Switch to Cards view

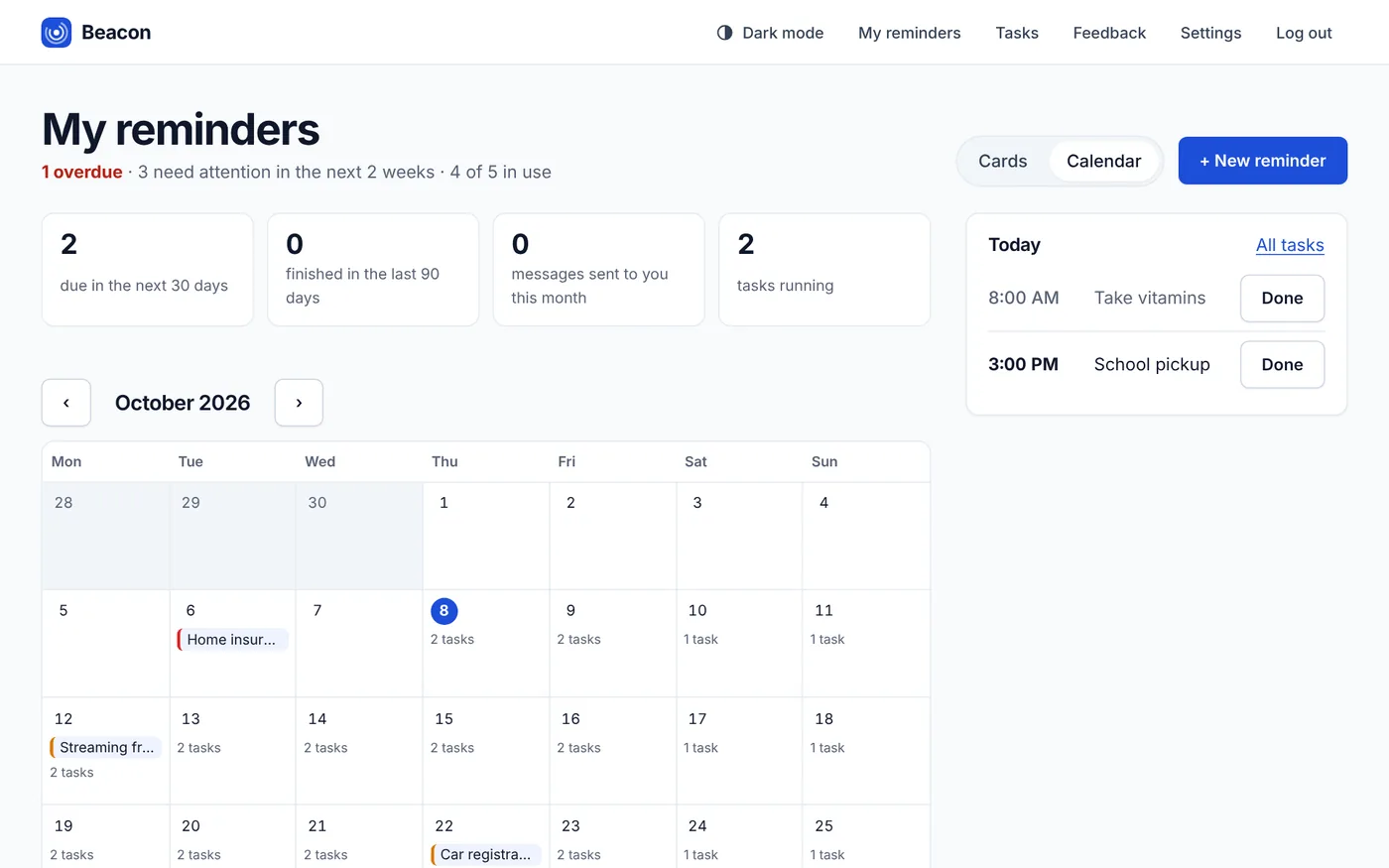click(x=1002, y=161)
